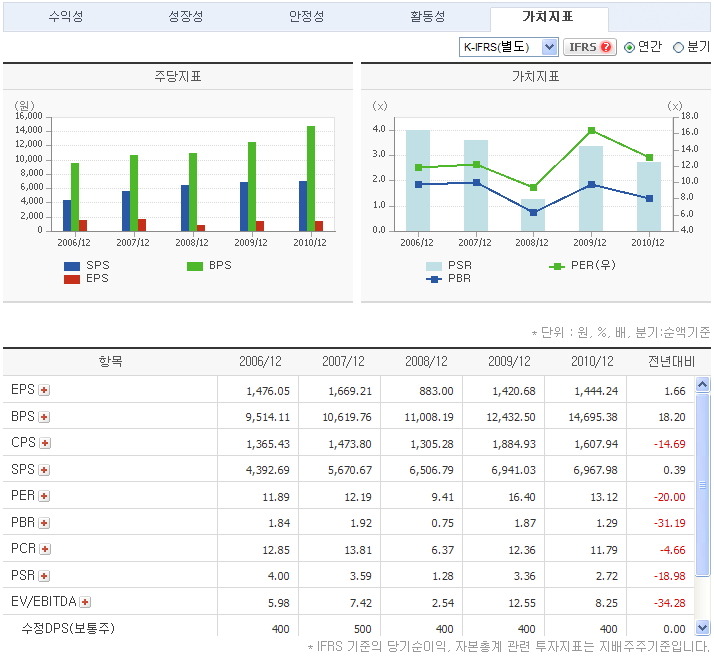The image size is (714, 656).
Task: Open the 성장성 tab
Action: pyautogui.click(x=186, y=18)
